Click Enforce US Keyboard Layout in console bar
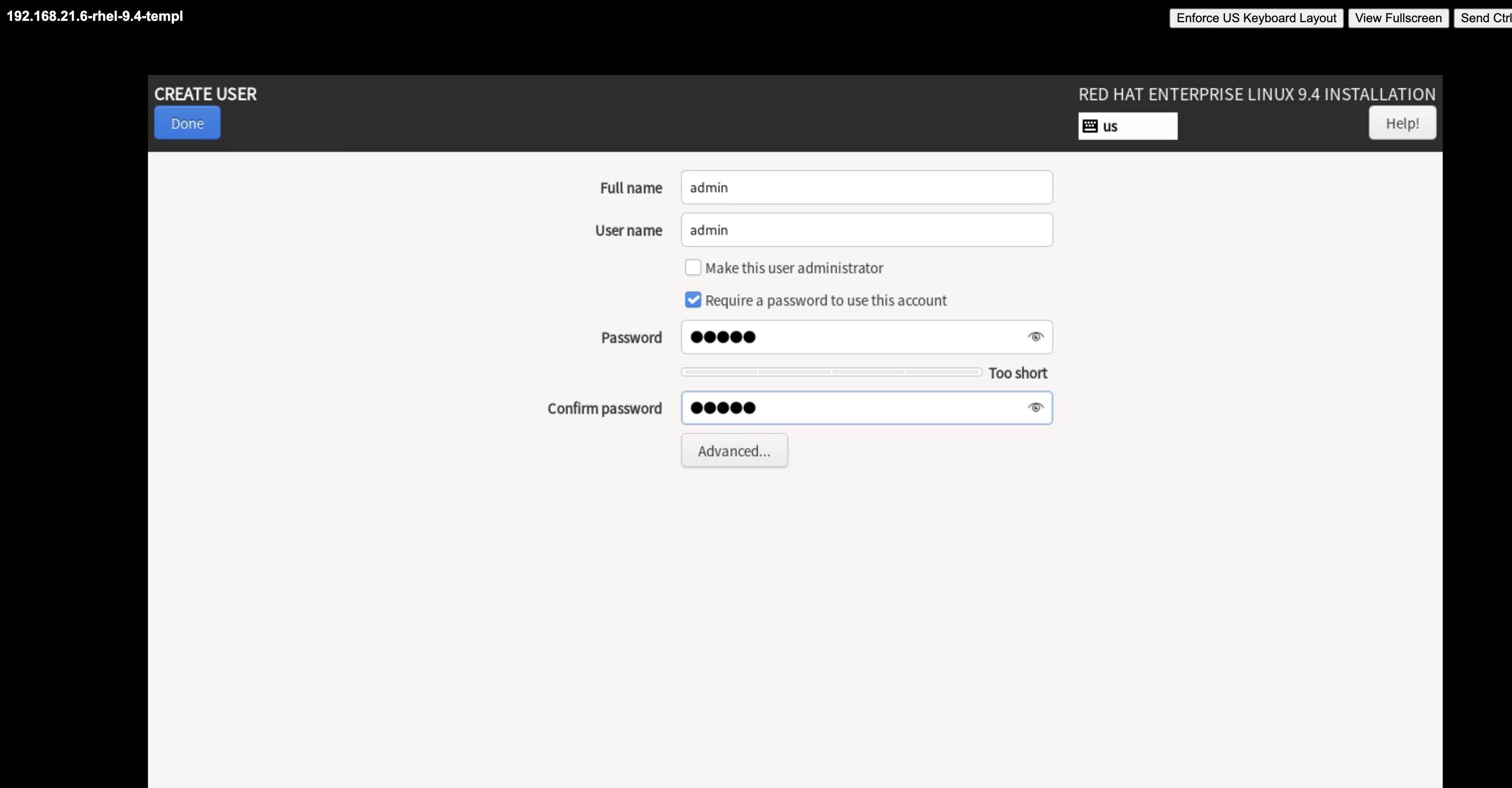The image size is (1512, 788). click(x=1256, y=18)
